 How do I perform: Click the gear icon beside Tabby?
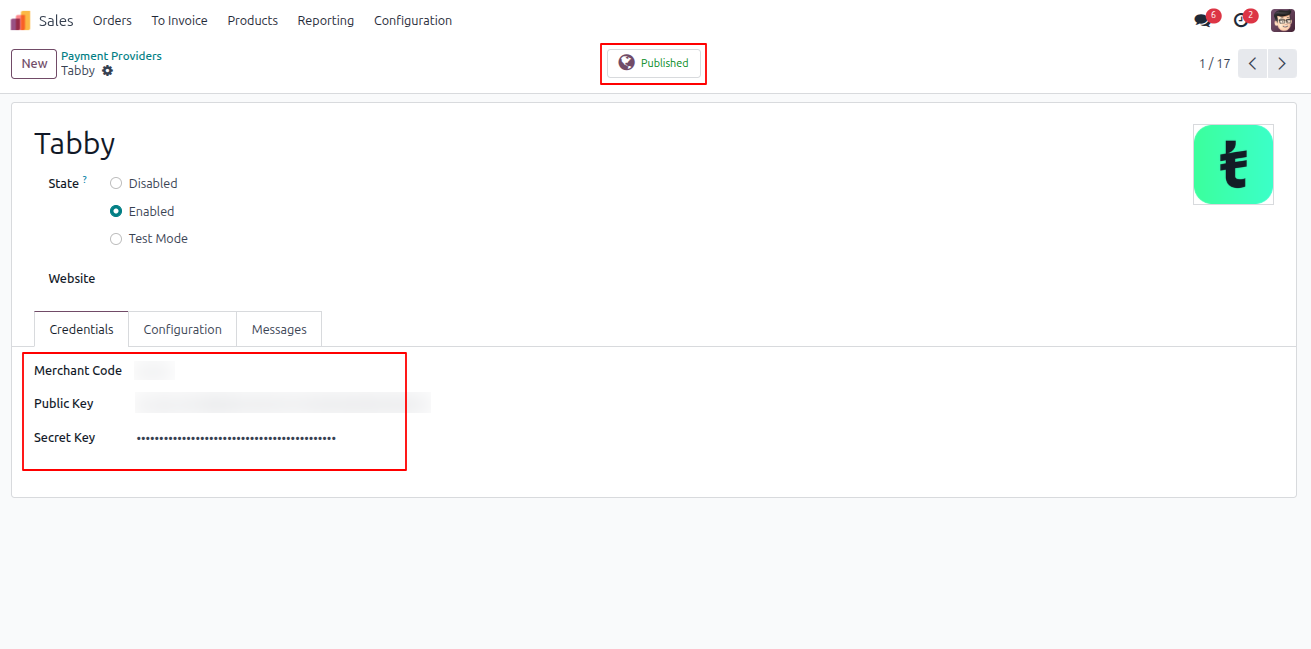tap(107, 71)
